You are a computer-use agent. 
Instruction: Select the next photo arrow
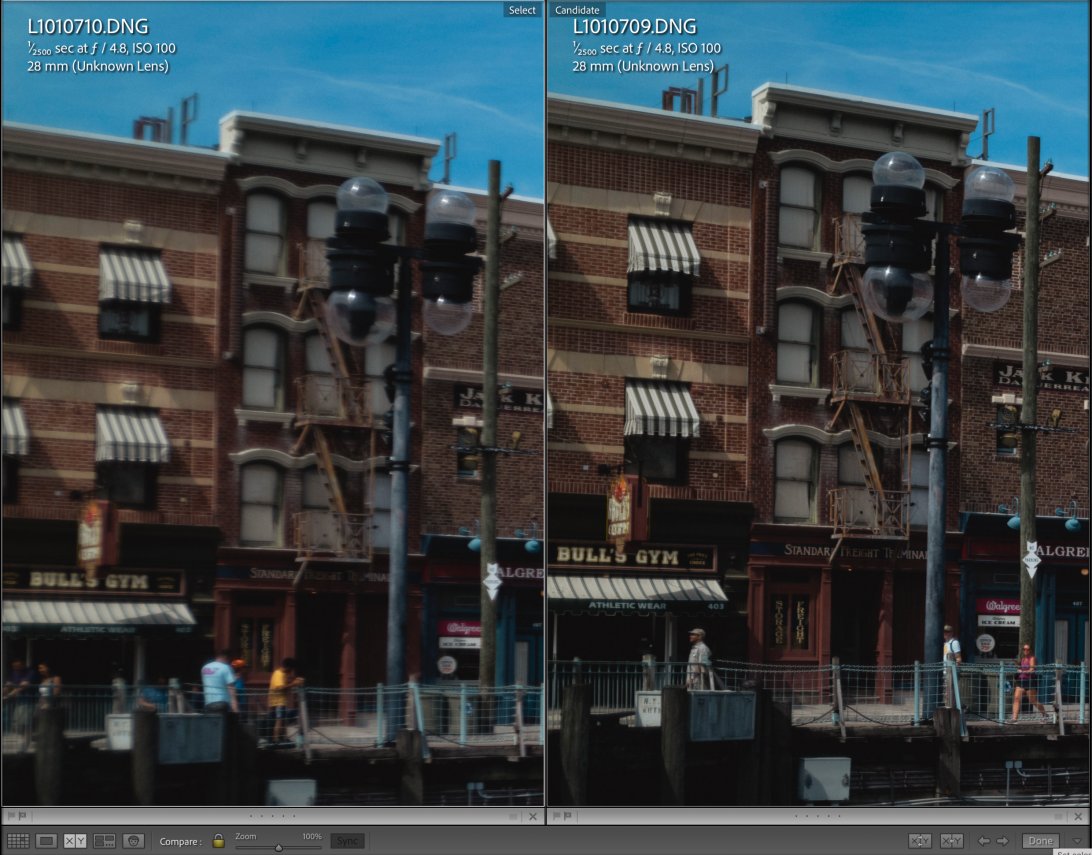pyautogui.click(x=1003, y=841)
